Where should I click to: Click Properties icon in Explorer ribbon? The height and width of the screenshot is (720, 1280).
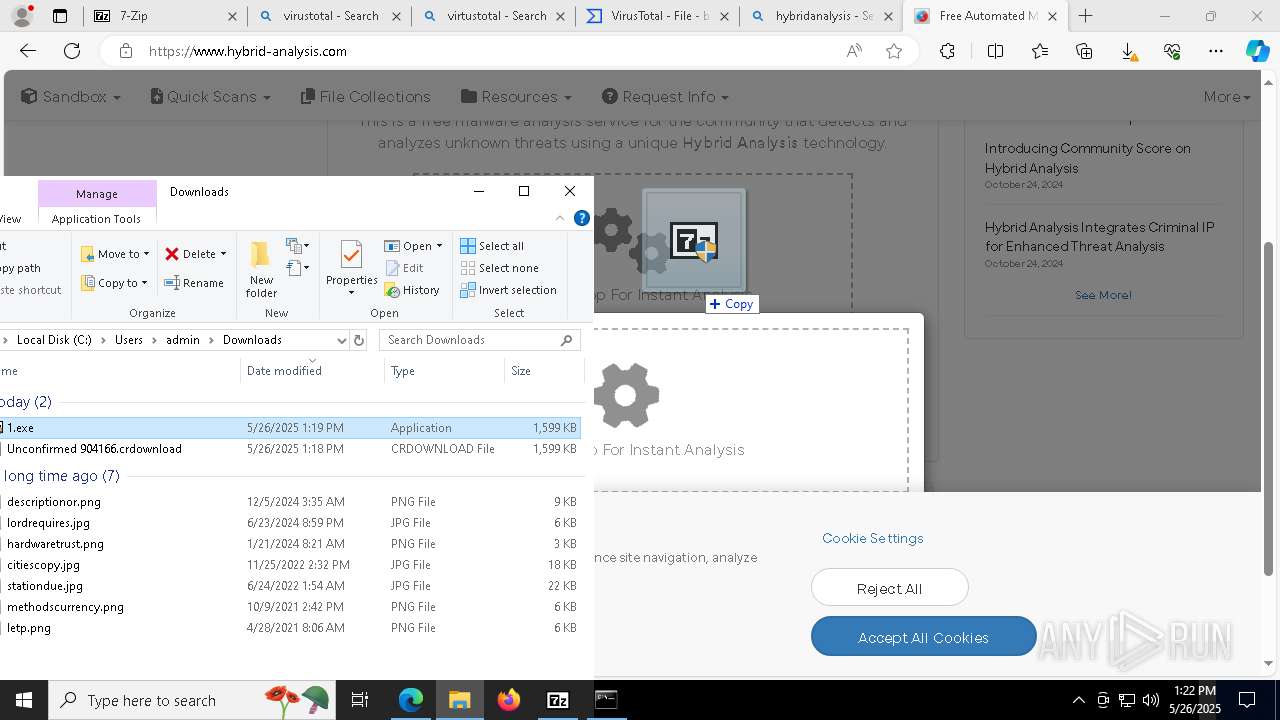pyautogui.click(x=351, y=265)
